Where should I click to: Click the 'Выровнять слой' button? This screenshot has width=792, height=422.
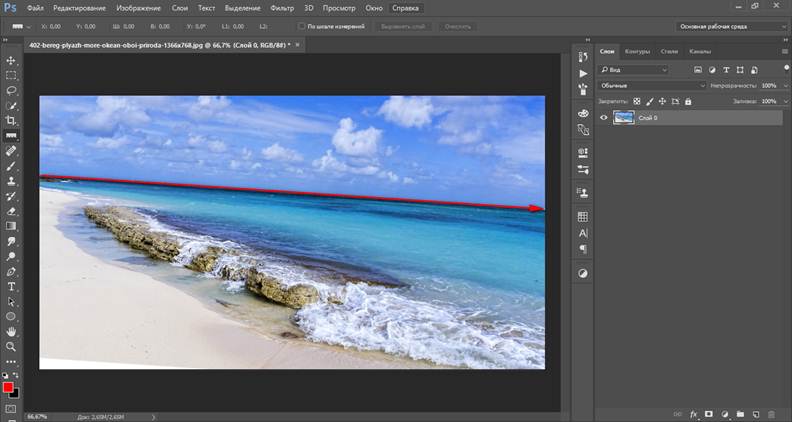point(404,26)
